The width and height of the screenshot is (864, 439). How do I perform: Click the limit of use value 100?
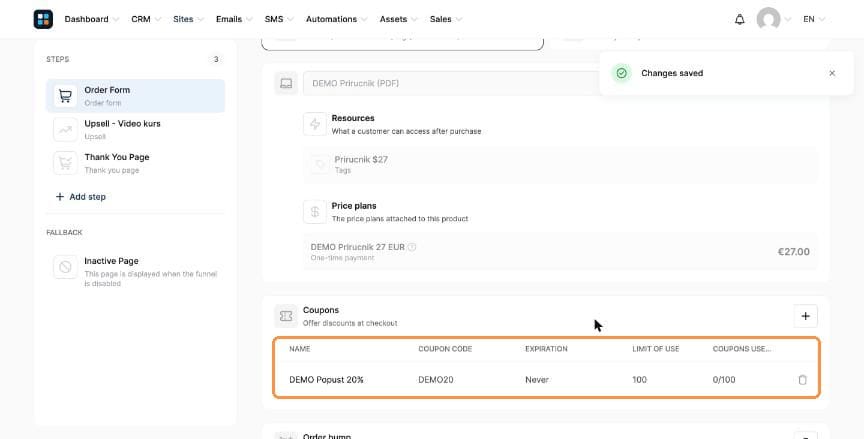[639, 380]
